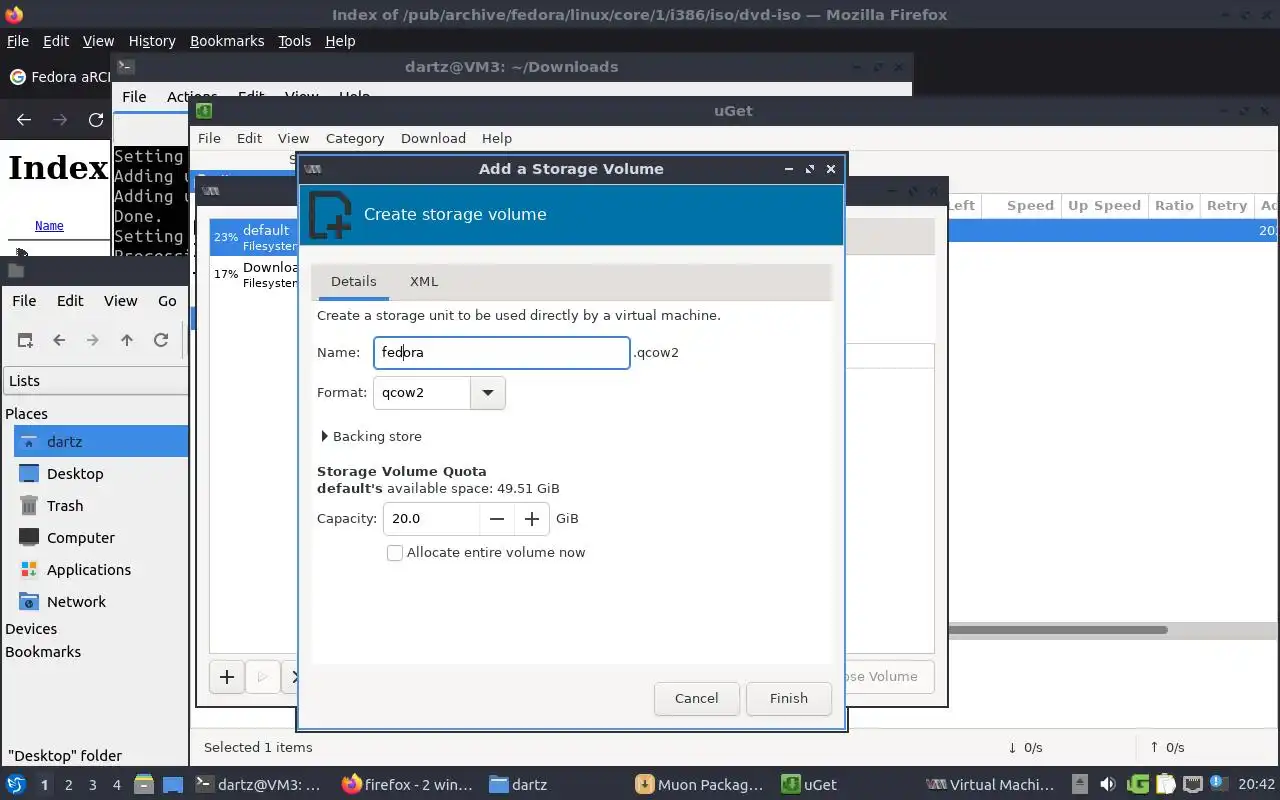Screen dimensions: 1280x800
Task: Decrease capacity with the minus button
Action: pos(497,518)
